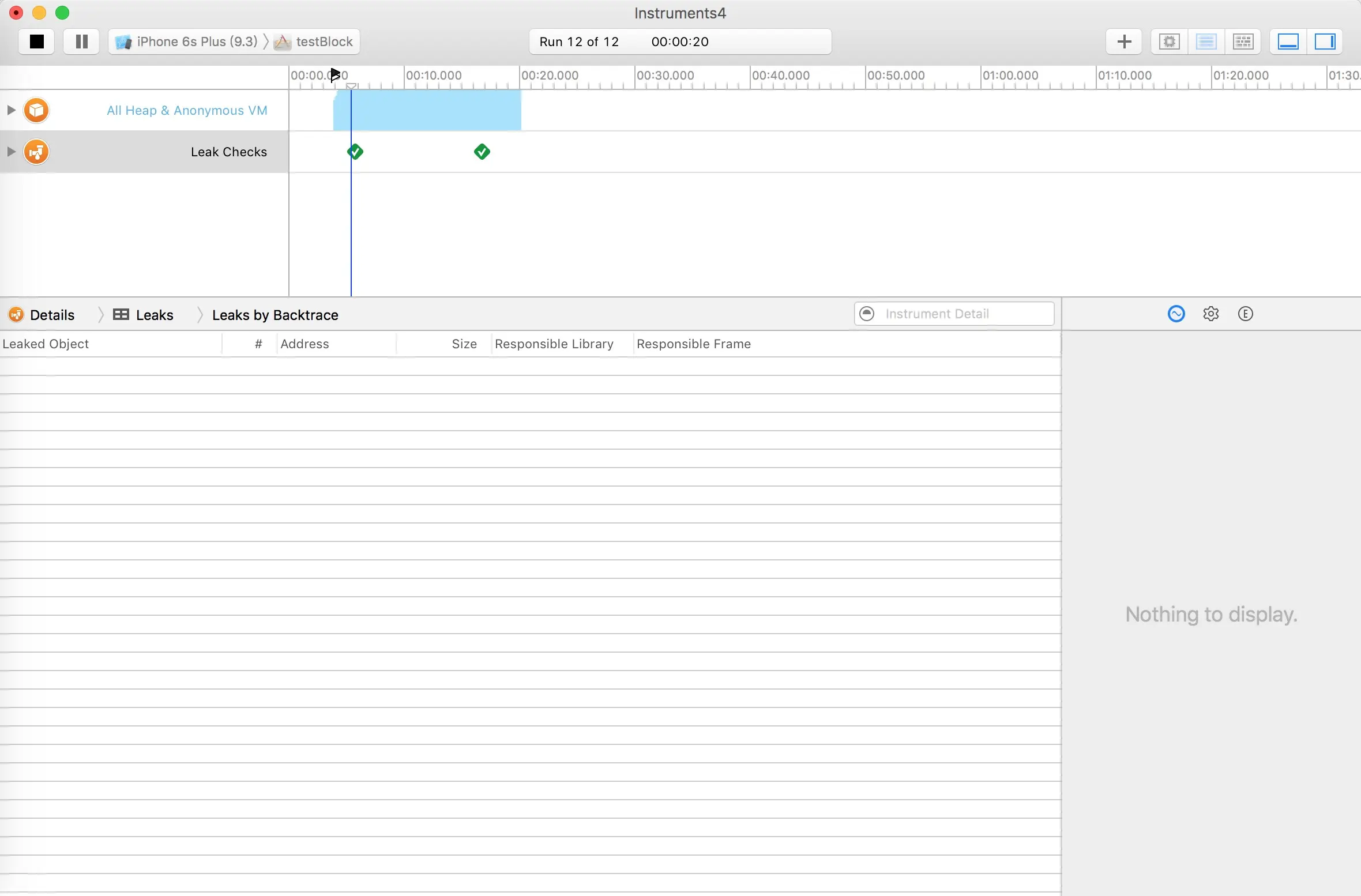Screen dimensions: 1361x896
Task: Click the Leak Checks instrument icon
Action: pos(36,152)
